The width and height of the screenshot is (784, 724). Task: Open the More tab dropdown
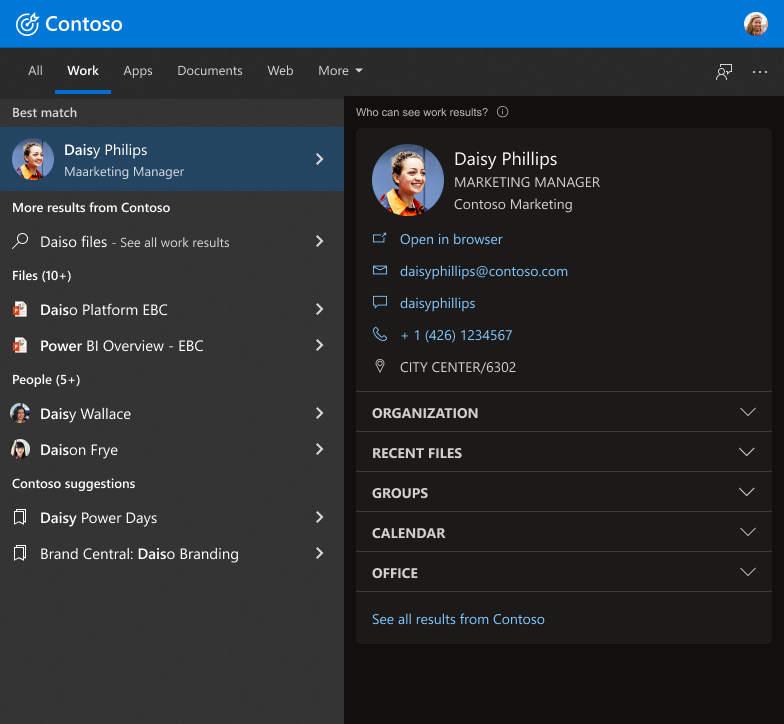coord(340,71)
